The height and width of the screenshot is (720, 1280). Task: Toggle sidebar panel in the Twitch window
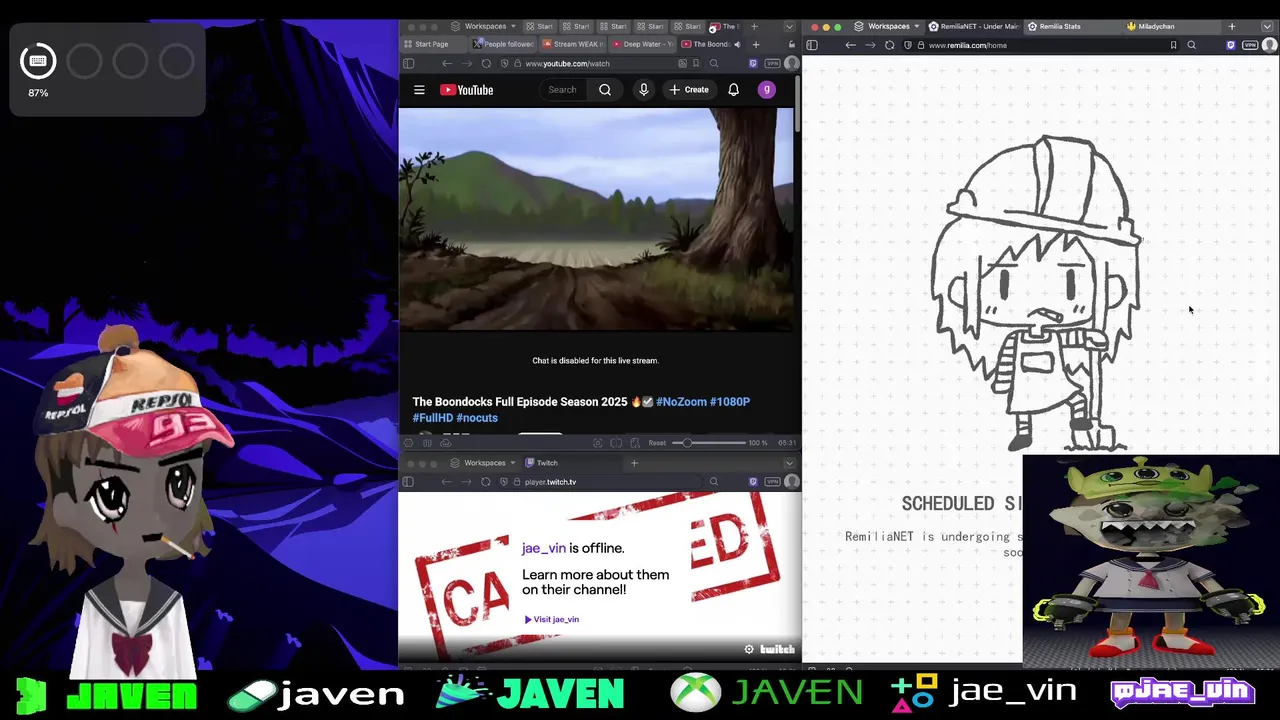[408, 482]
